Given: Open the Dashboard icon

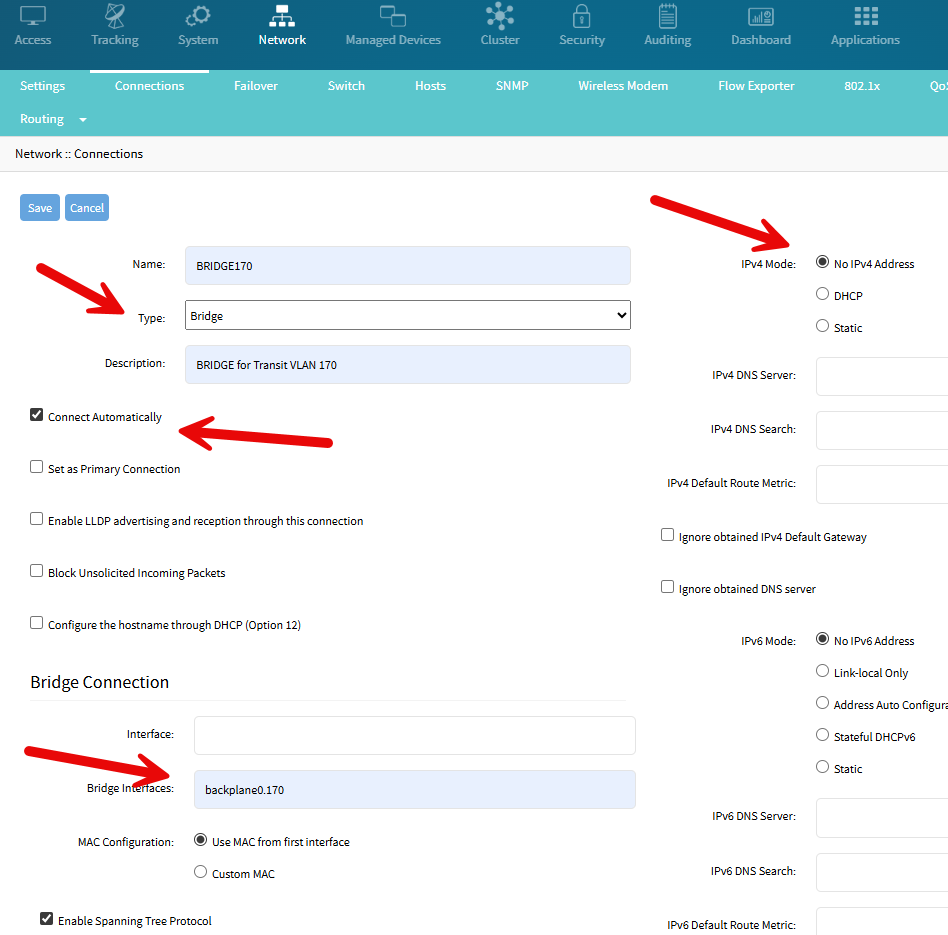Looking at the screenshot, I should click(760, 17).
